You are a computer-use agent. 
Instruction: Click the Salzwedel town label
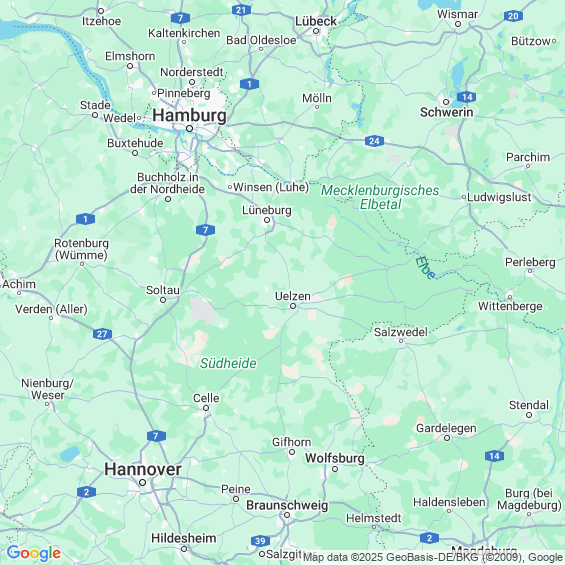pos(401,332)
